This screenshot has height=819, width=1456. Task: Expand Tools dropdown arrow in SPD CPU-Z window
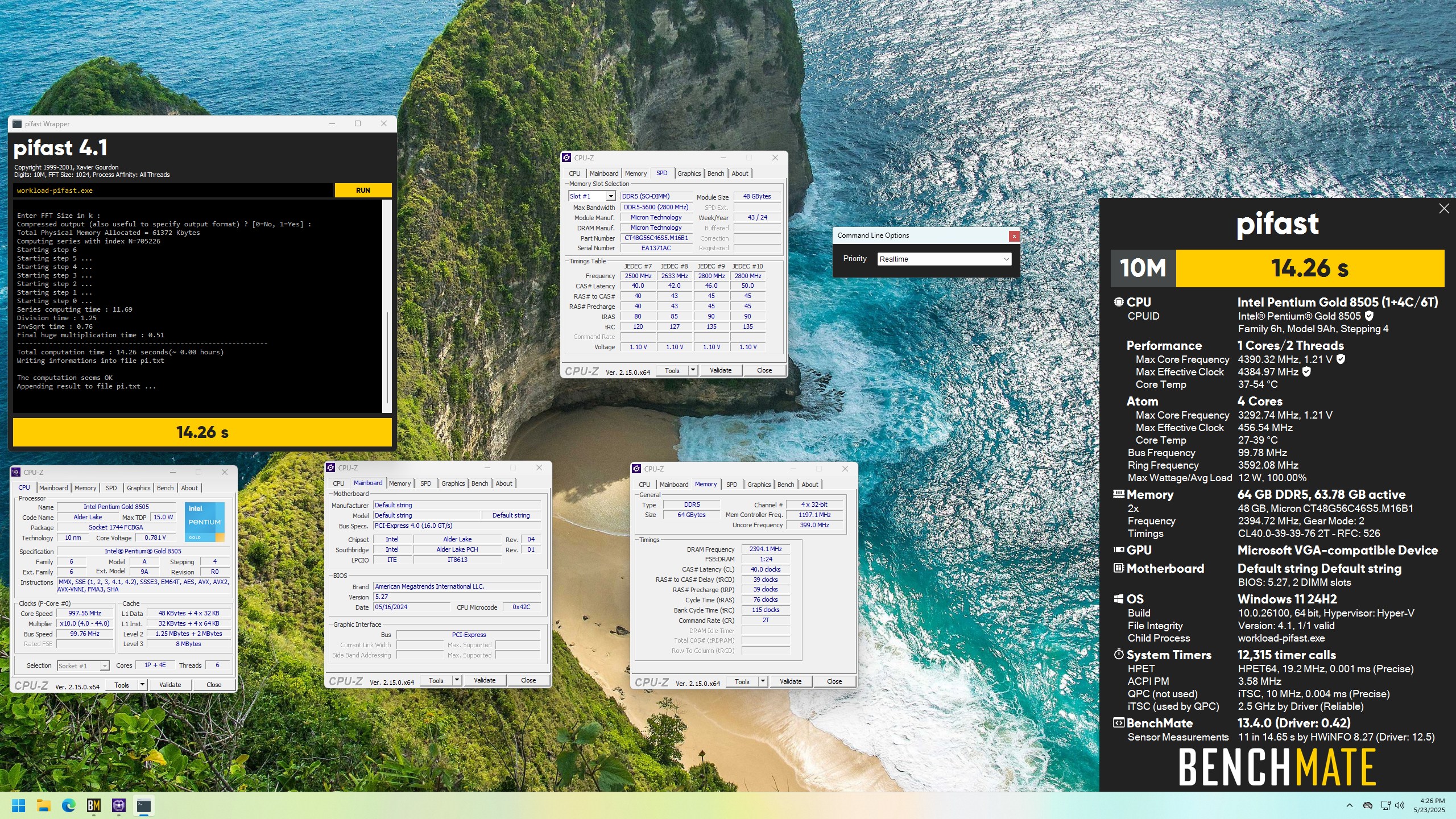click(x=693, y=371)
